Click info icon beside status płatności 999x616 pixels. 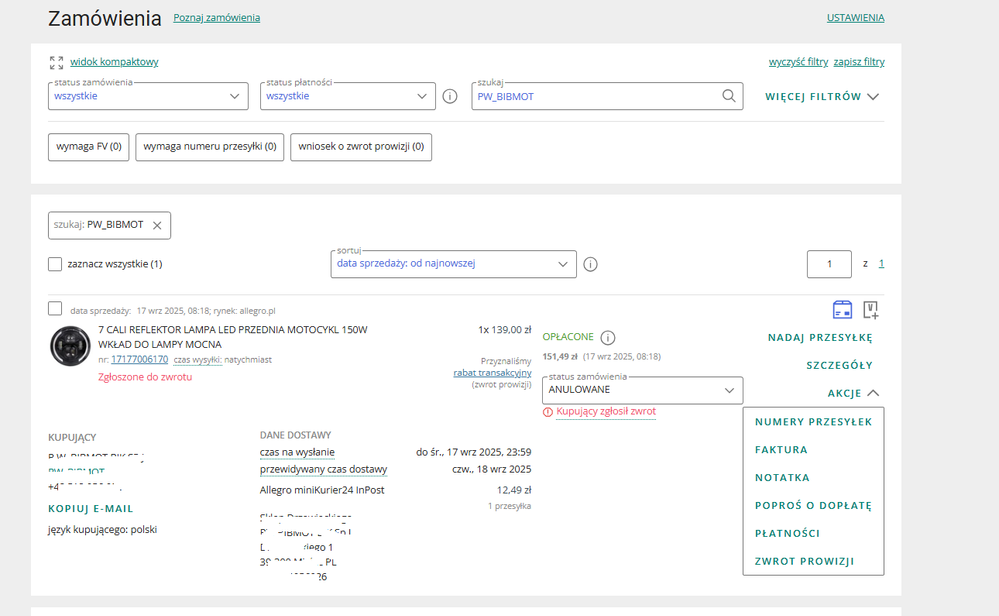(450, 96)
